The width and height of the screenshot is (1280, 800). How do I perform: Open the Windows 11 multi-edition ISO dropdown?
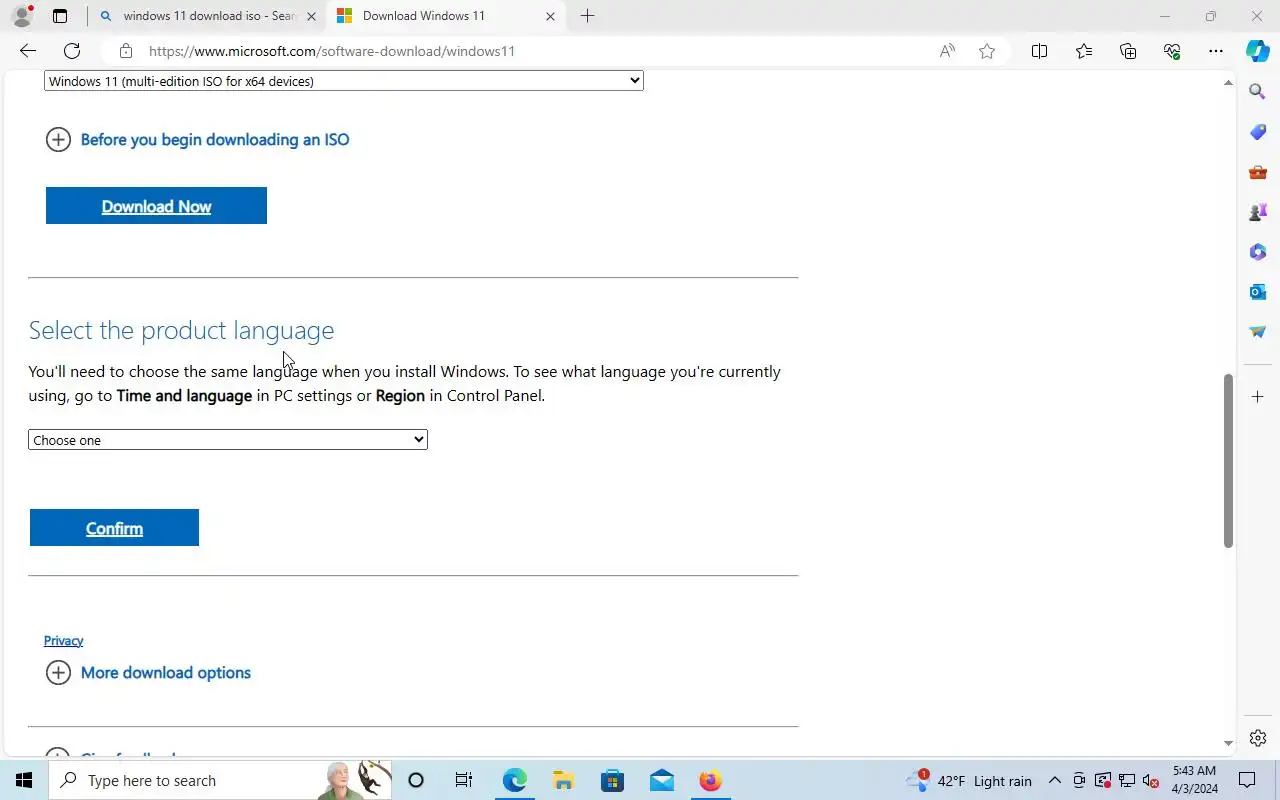[x=343, y=81]
